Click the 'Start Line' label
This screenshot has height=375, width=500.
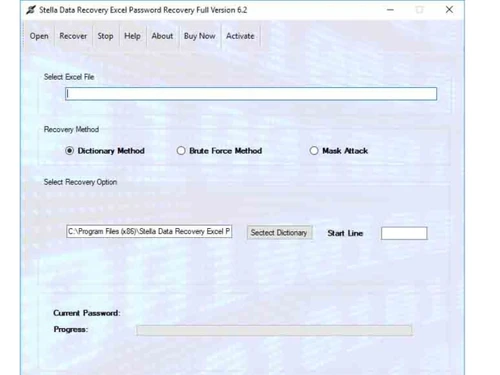345,233
